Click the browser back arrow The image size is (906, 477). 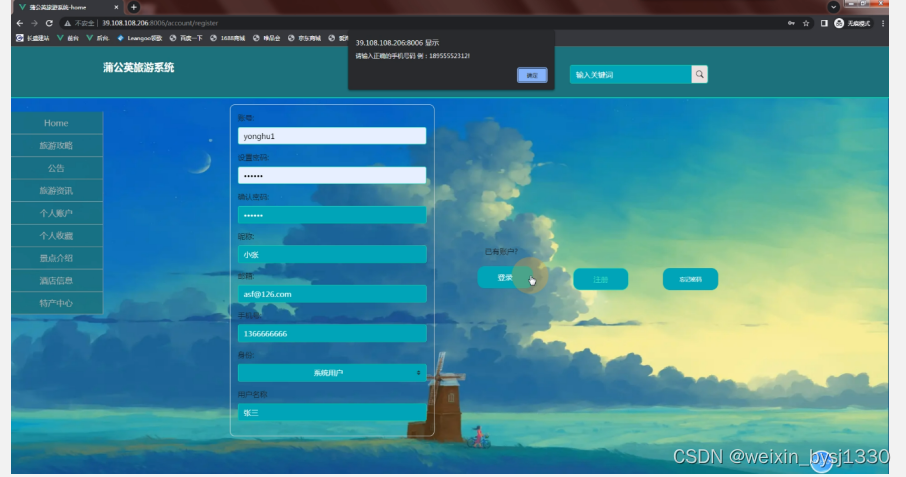(20, 23)
